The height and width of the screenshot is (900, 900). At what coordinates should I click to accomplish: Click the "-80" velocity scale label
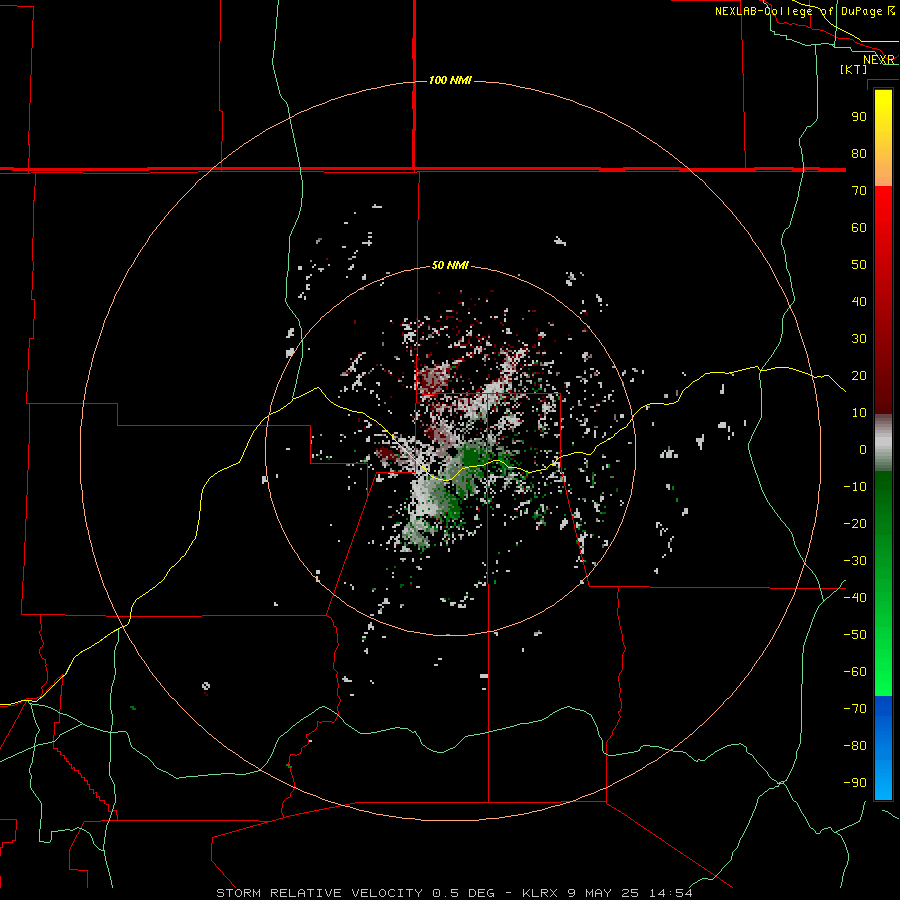tap(855, 746)
